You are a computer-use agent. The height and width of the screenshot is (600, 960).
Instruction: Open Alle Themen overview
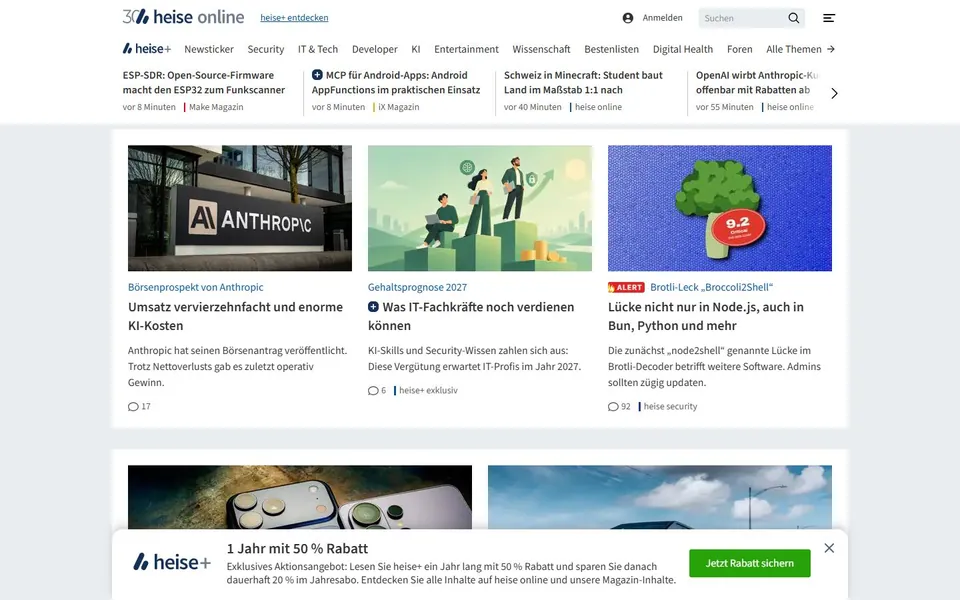pos(793,49)
